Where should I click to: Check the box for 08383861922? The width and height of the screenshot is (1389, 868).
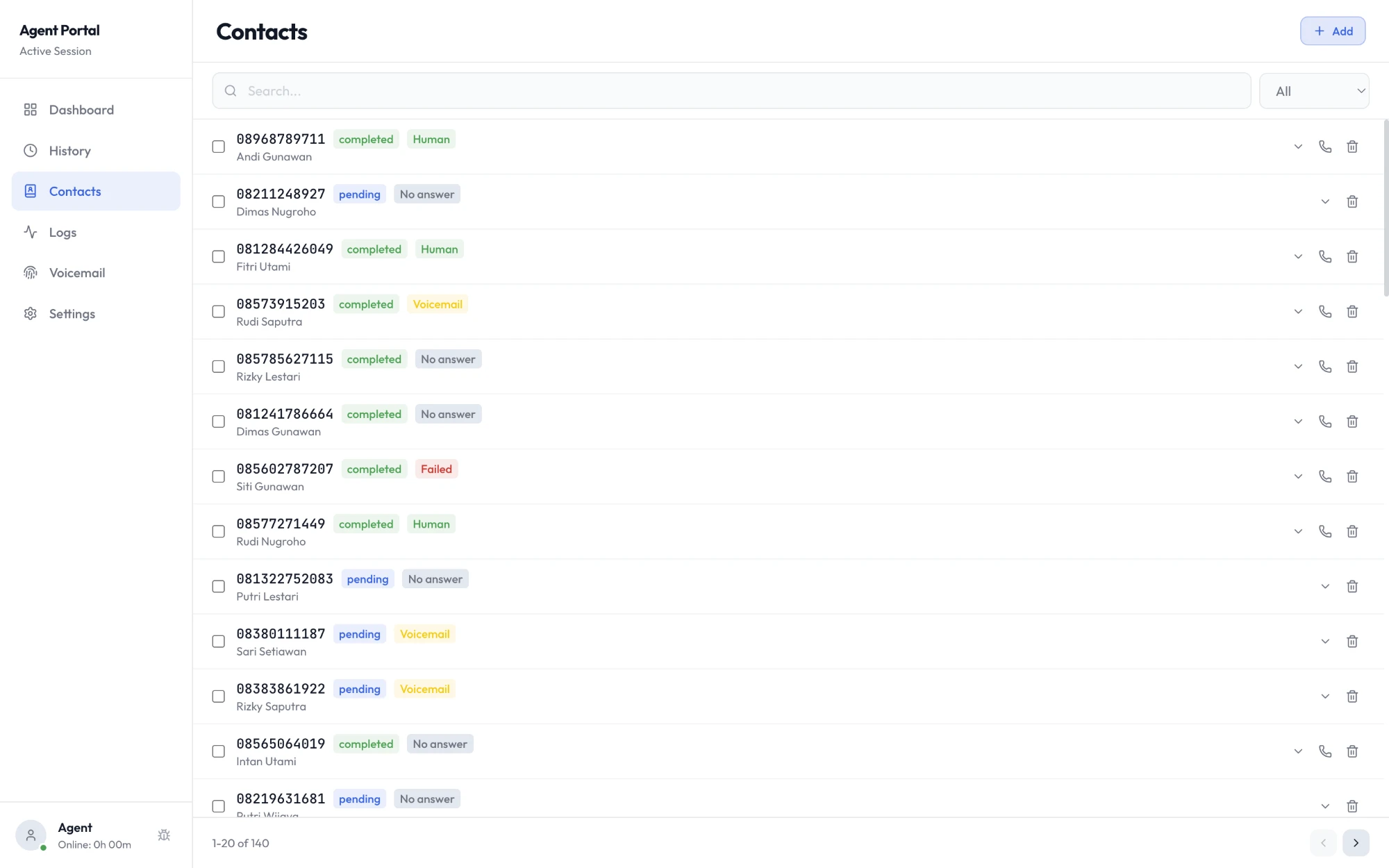[x=218, y=696]
